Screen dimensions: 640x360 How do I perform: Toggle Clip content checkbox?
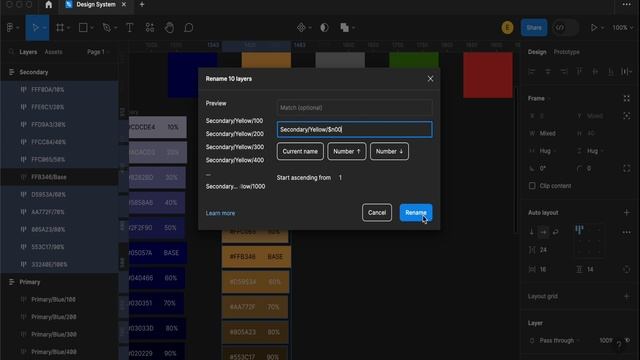pyautogui.click(x=532, y=186)
